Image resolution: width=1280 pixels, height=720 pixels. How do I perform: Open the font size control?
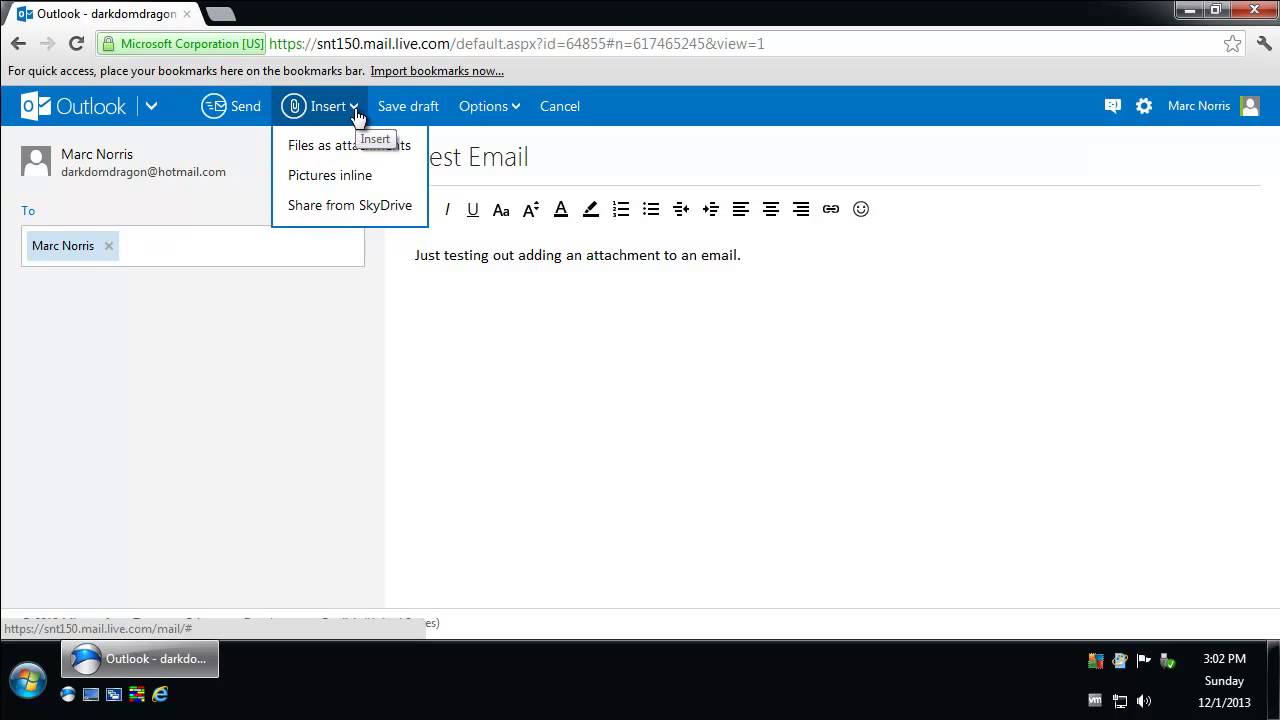[x=531, y=209]
